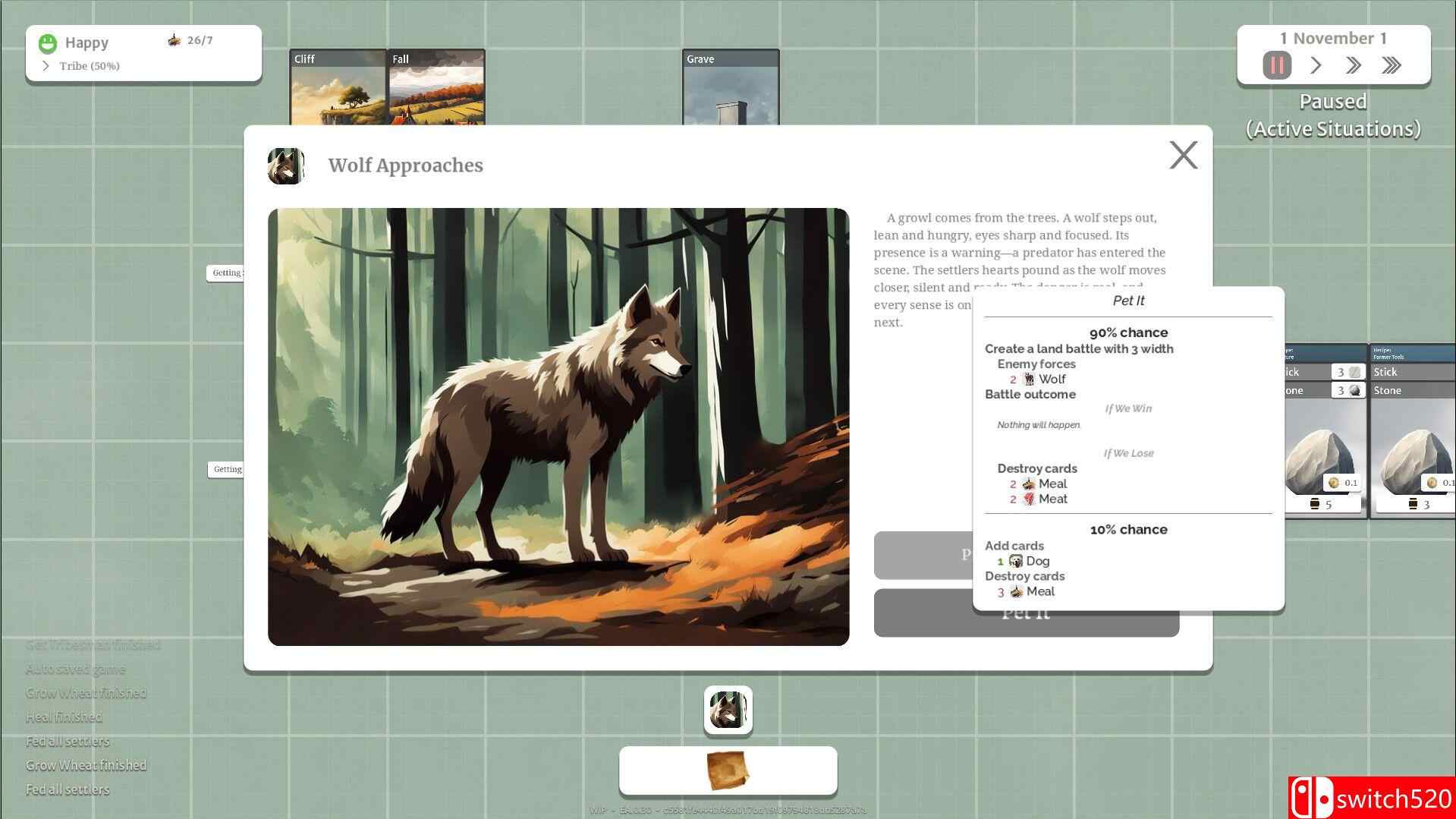Click the wolf illustration in the dialog
This screenshot has height=819, width=1456.
[x=558, y=427]
